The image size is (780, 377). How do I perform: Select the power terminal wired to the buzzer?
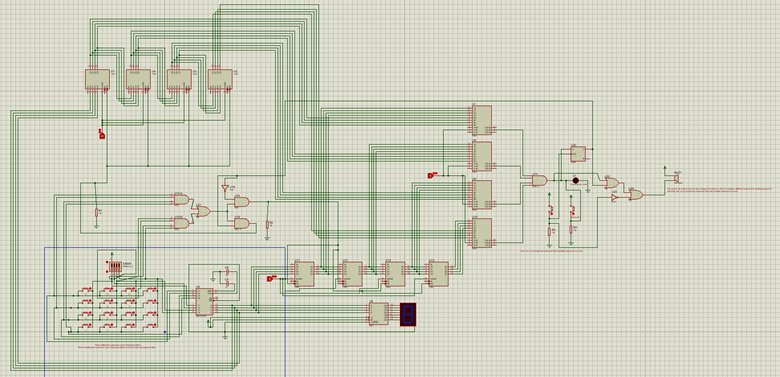(x=664, y=168)
